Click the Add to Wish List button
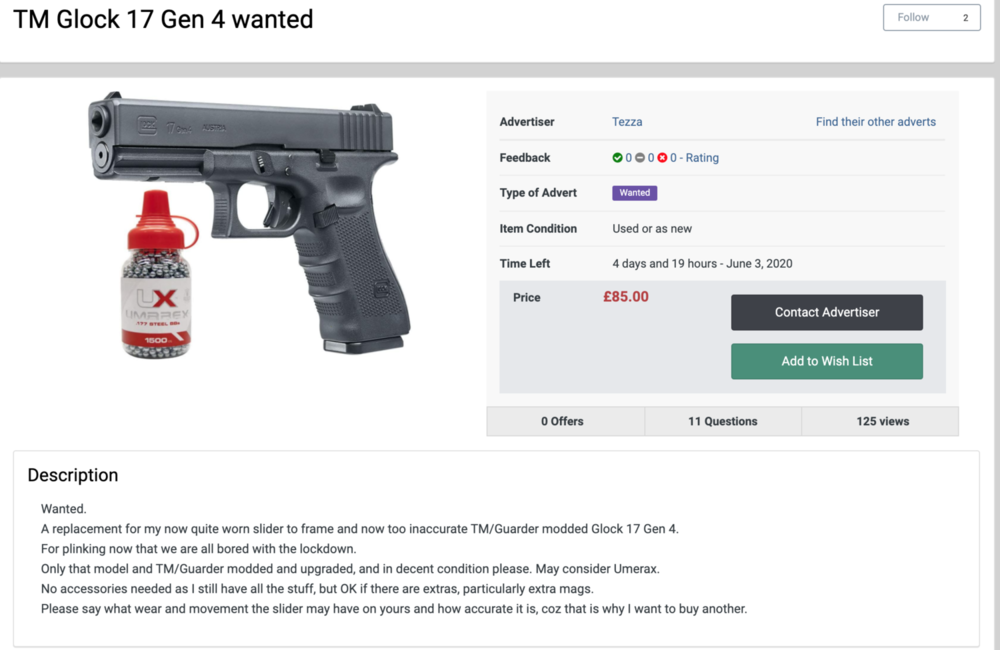The image size is (1000, 650). tap(826, 361)
